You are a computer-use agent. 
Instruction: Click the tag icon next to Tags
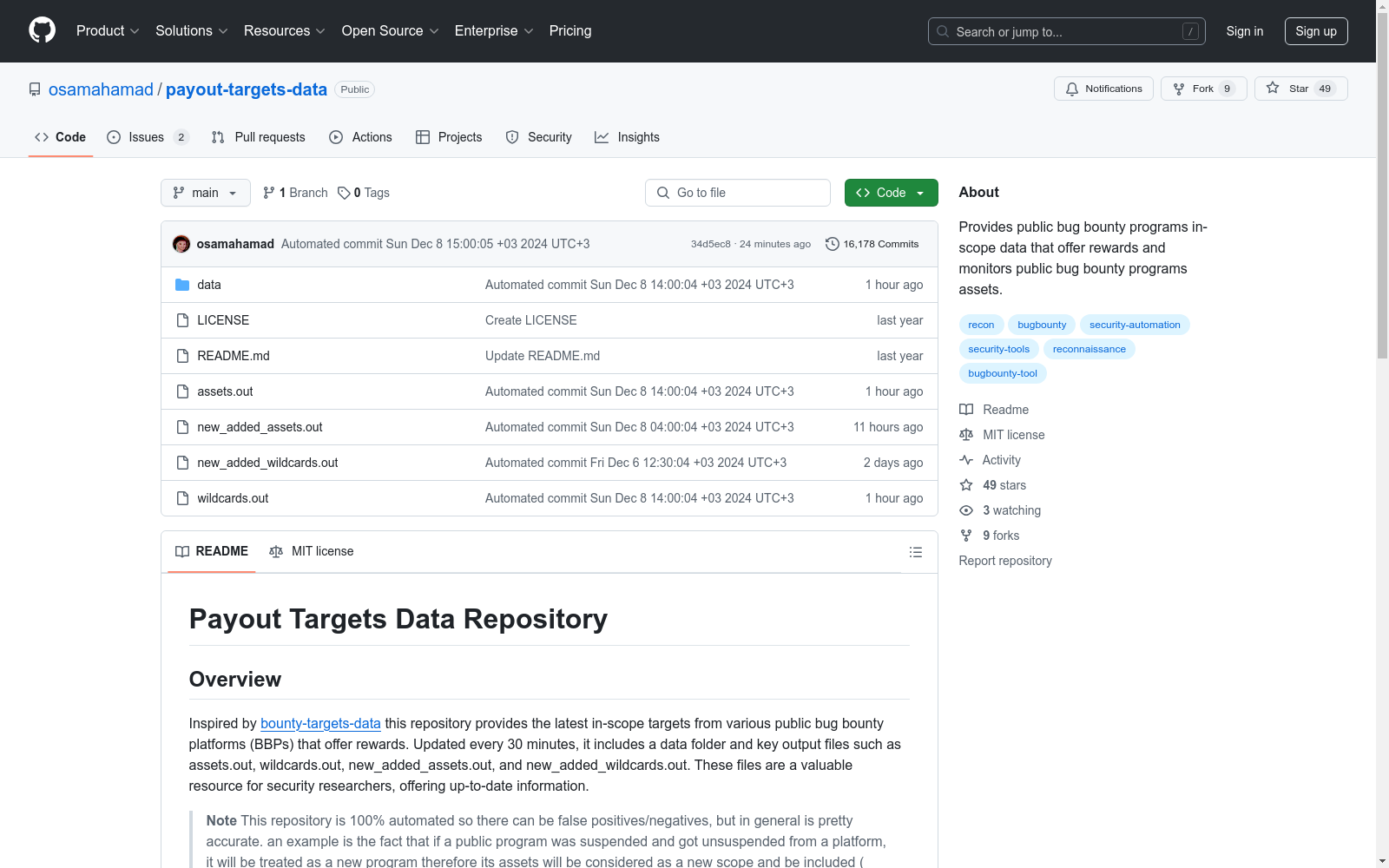[x=344, y=193]
